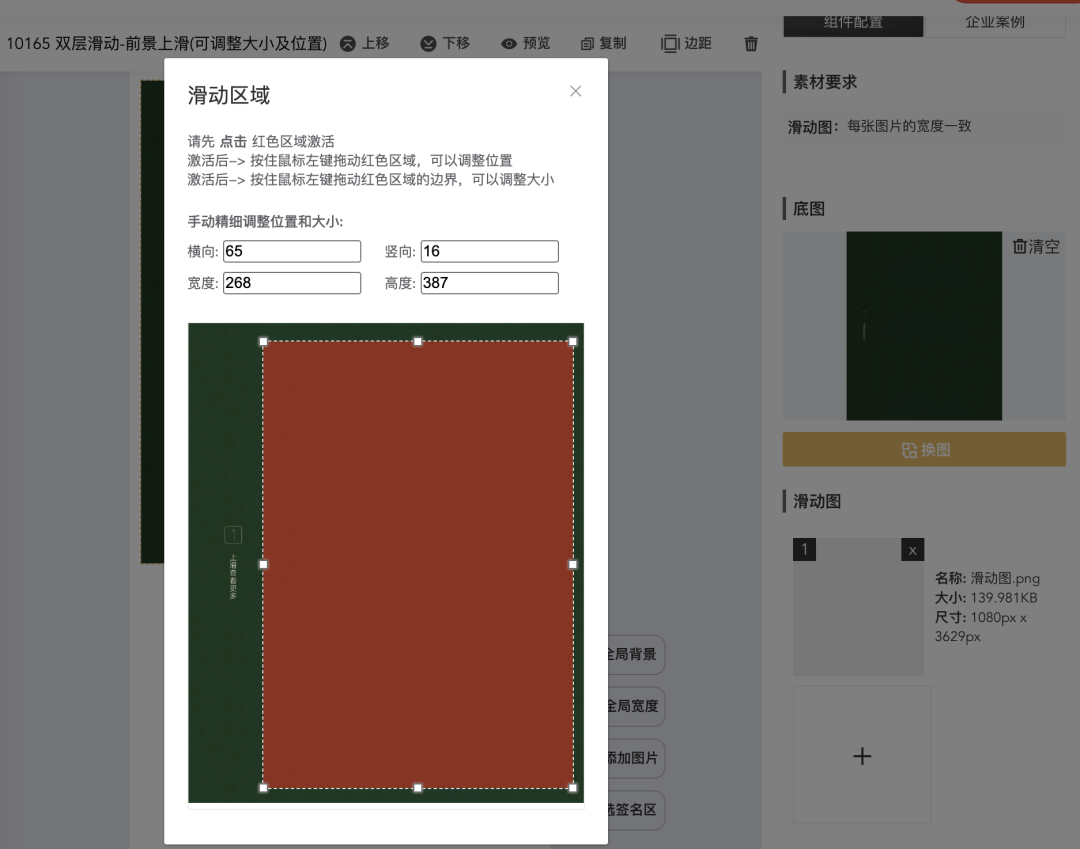Close the 滑动区域 dialog
Screen dimensions: 1080x849
576,91
